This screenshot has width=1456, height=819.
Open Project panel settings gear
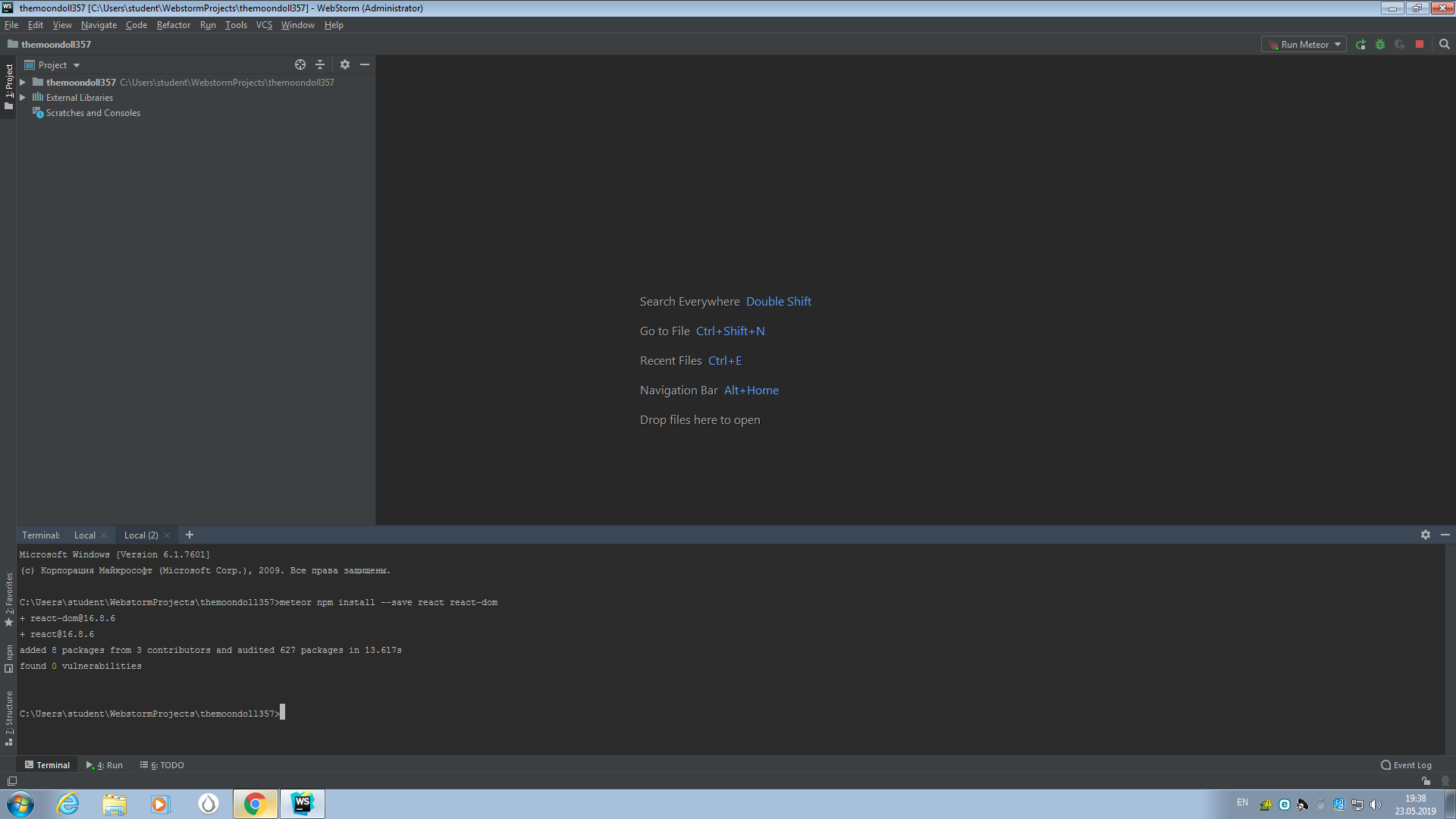tap(345, 65)
